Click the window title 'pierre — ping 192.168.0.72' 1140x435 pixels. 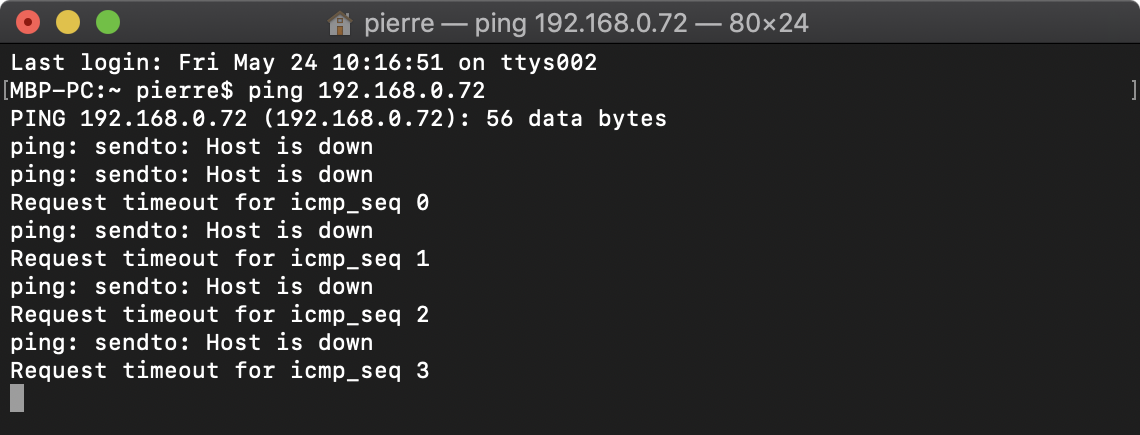[x=526, y=23]
